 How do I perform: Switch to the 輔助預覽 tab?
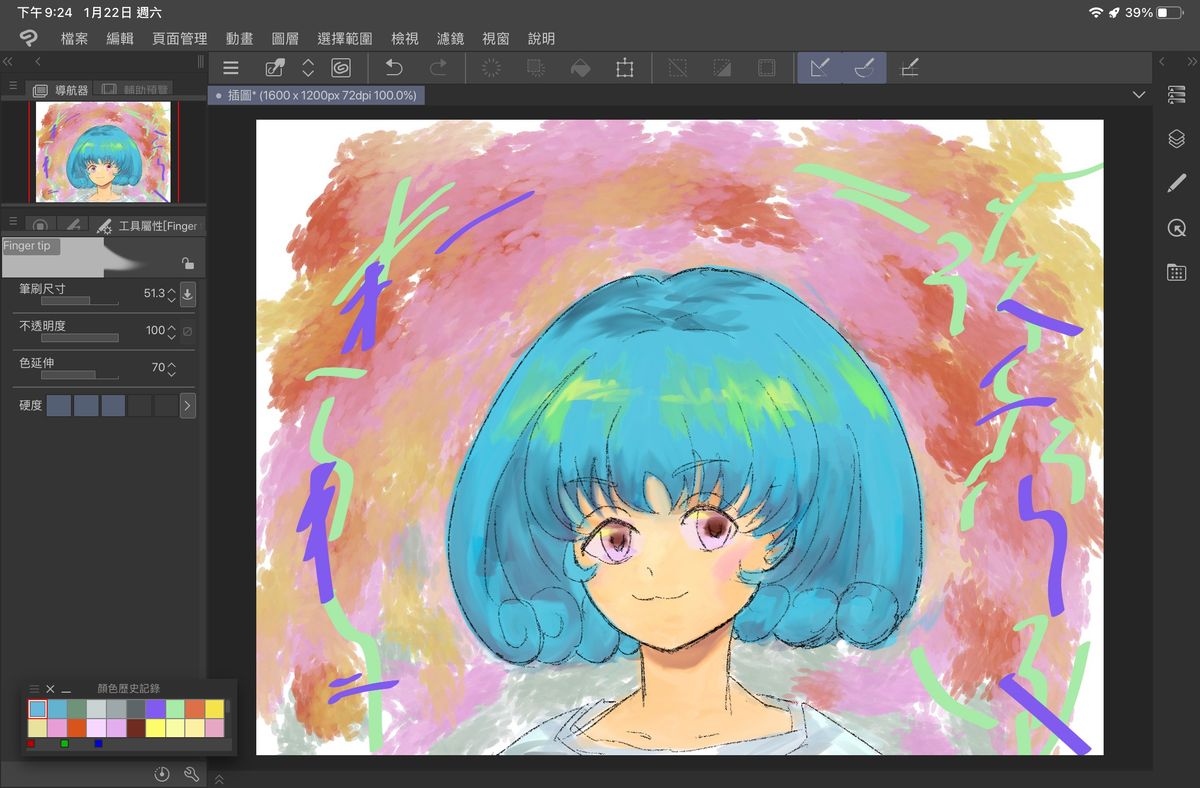135,89
